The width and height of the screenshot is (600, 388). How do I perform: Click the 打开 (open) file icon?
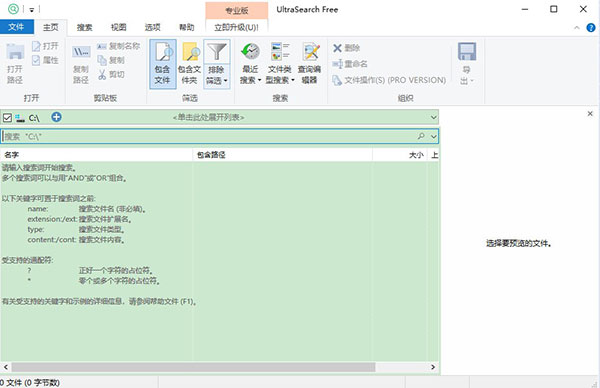(36, 46)
